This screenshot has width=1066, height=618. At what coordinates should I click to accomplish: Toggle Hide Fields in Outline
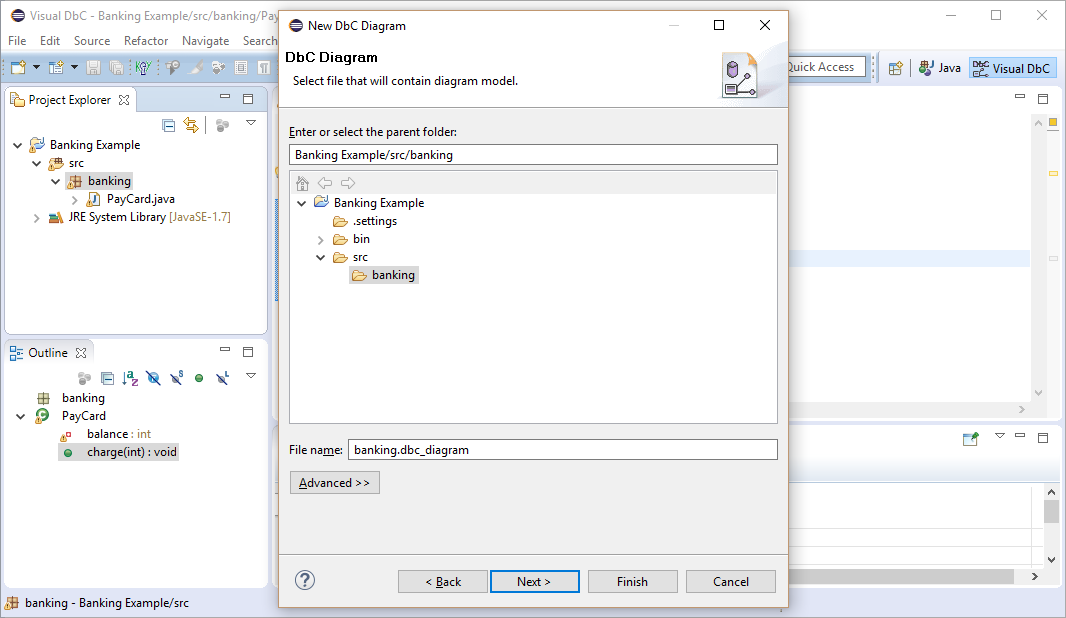(x=154, y=378)
